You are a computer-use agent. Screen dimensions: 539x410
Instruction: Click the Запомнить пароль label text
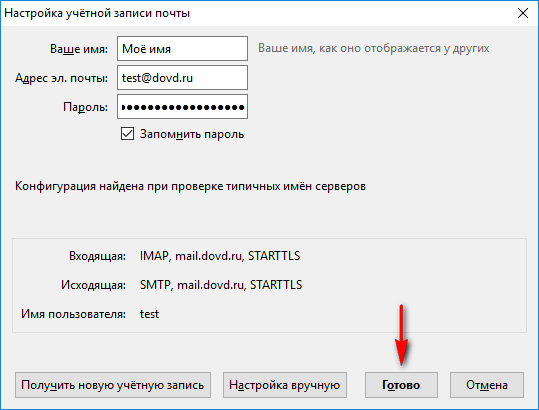(x=192, y=134)
